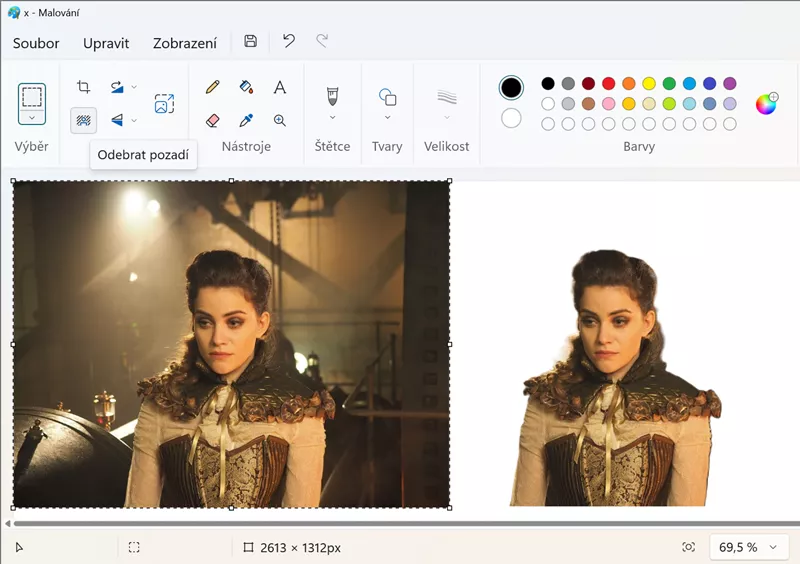Click the Magnifier zoom tool

pyautogui.click(x=280, y=120)
